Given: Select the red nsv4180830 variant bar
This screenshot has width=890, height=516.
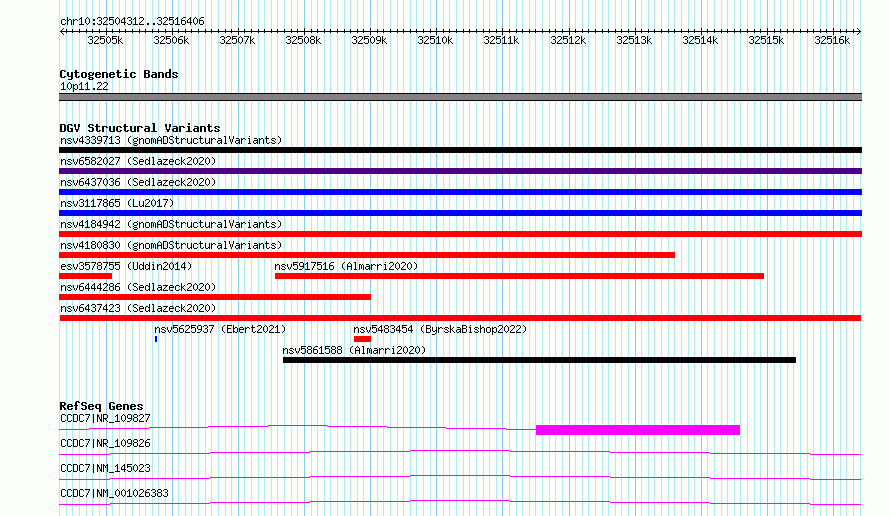Looking at the screenshot, I should [x=367, y=255].
